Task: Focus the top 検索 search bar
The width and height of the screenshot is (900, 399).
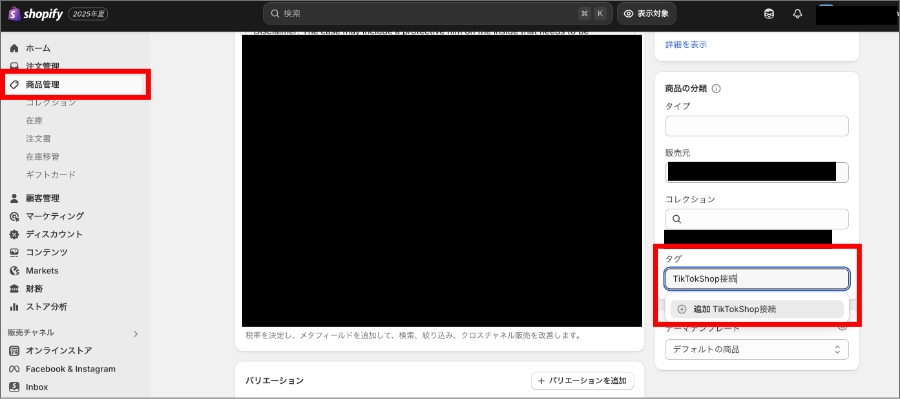Action: [x=437, y=14]
